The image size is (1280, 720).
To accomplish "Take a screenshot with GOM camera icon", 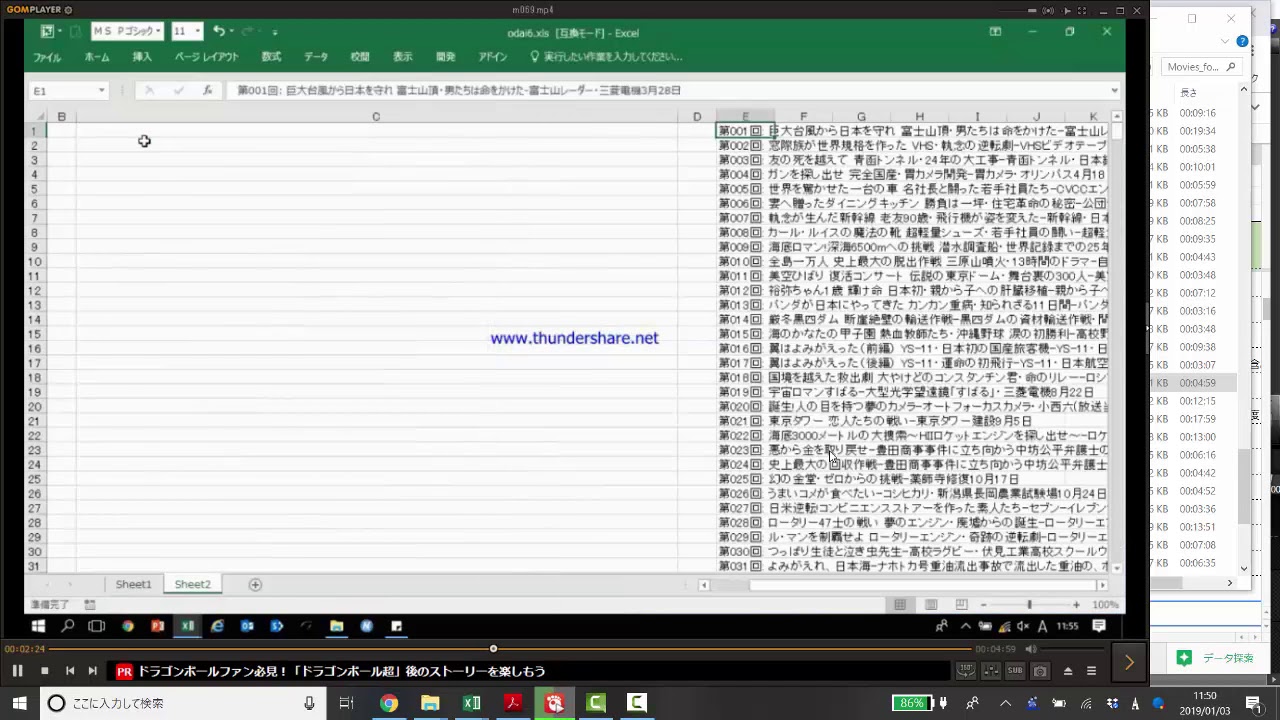I will coord(1040,671).
